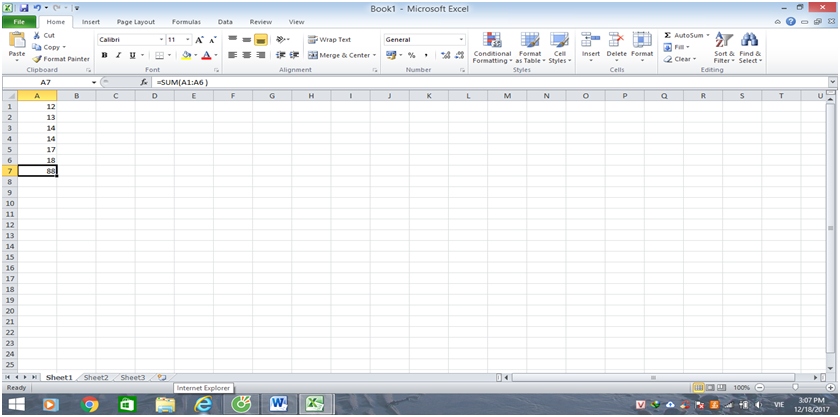Toggle Italic formatting

coord(116,55)
